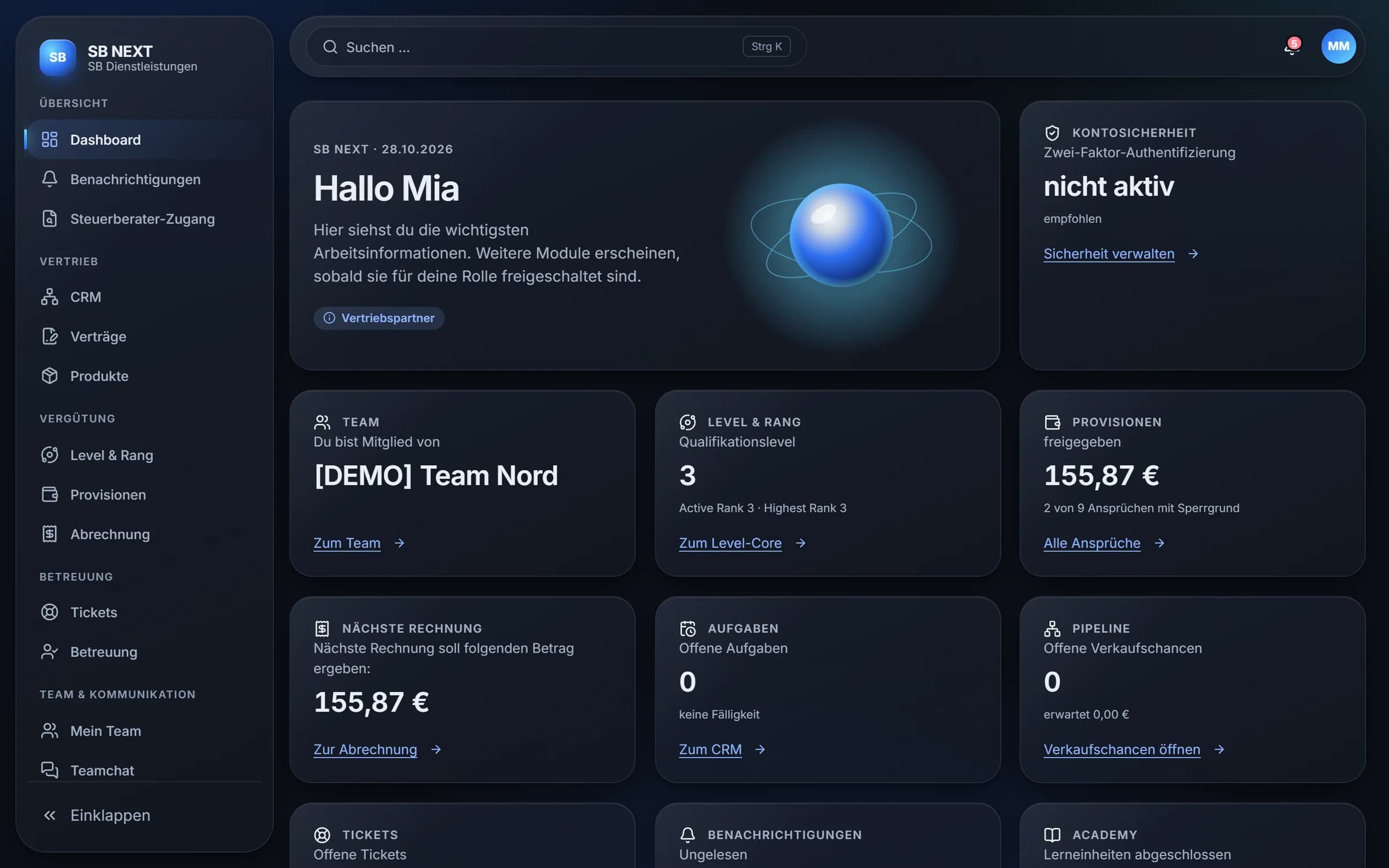Image resolution: width=1389 pixels, height=868 pixels.
Task: Open Tickets in the sidebar menu
Action: [145, 612]
